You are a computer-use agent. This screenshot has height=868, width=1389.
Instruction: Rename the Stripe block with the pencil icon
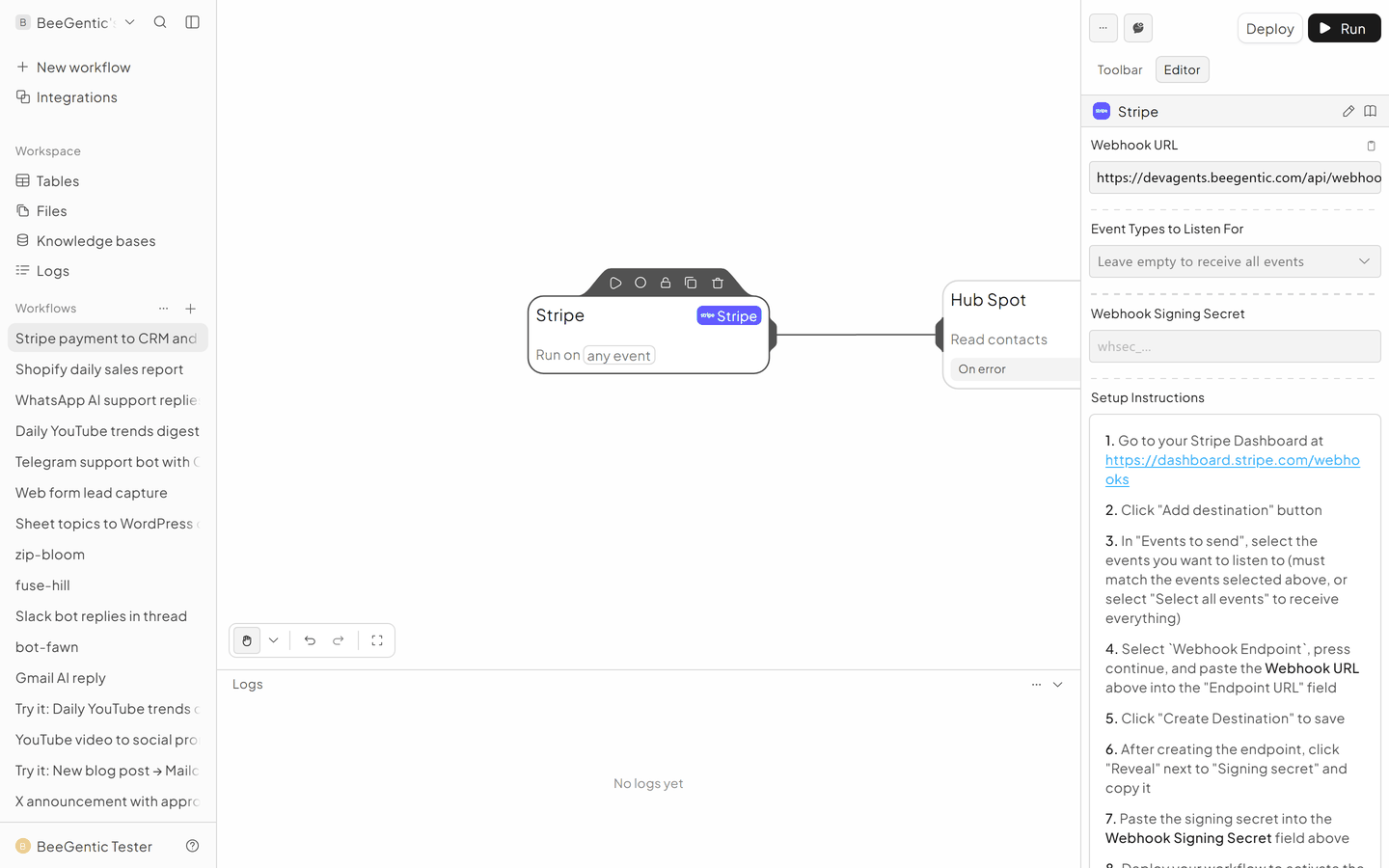click(1348, 111)
